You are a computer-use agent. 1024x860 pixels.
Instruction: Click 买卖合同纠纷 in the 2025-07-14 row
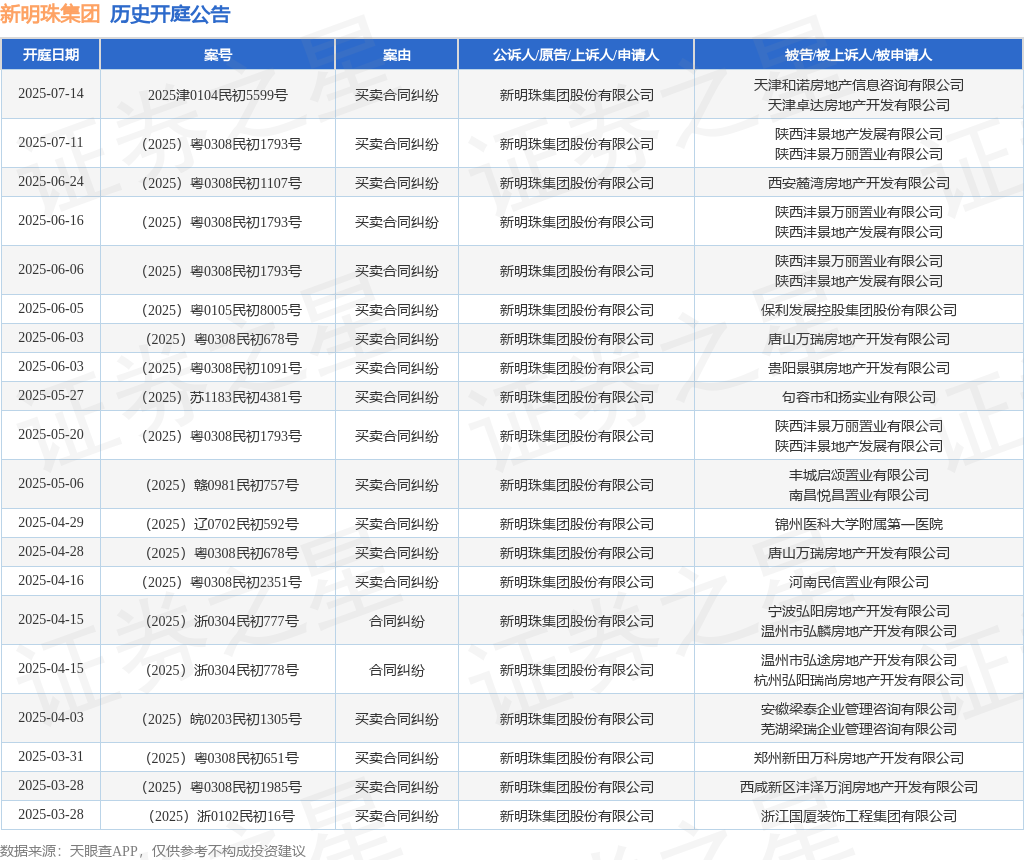(x=396, y=95)
